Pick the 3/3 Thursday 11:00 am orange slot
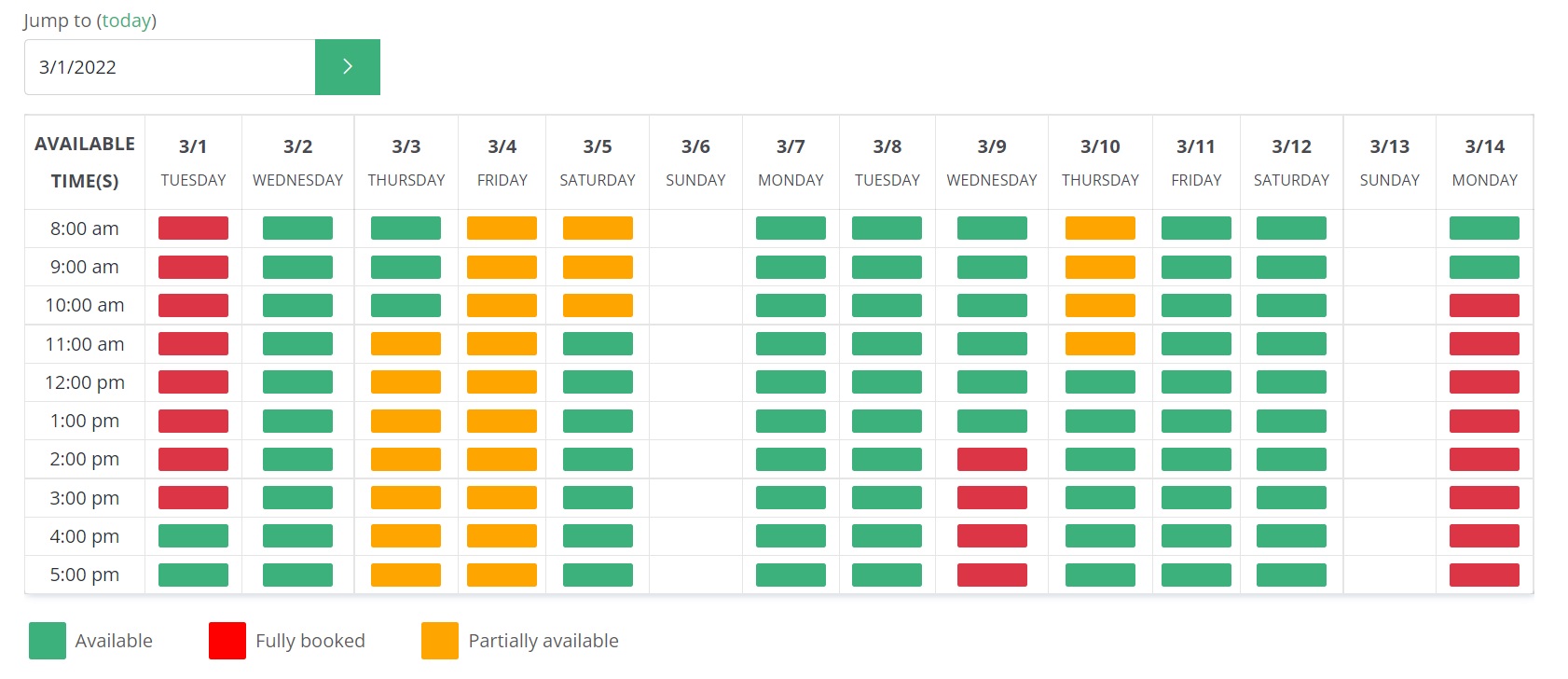Screen dimensions: 1568x679 pyautogui.click(x=406, y=344)
